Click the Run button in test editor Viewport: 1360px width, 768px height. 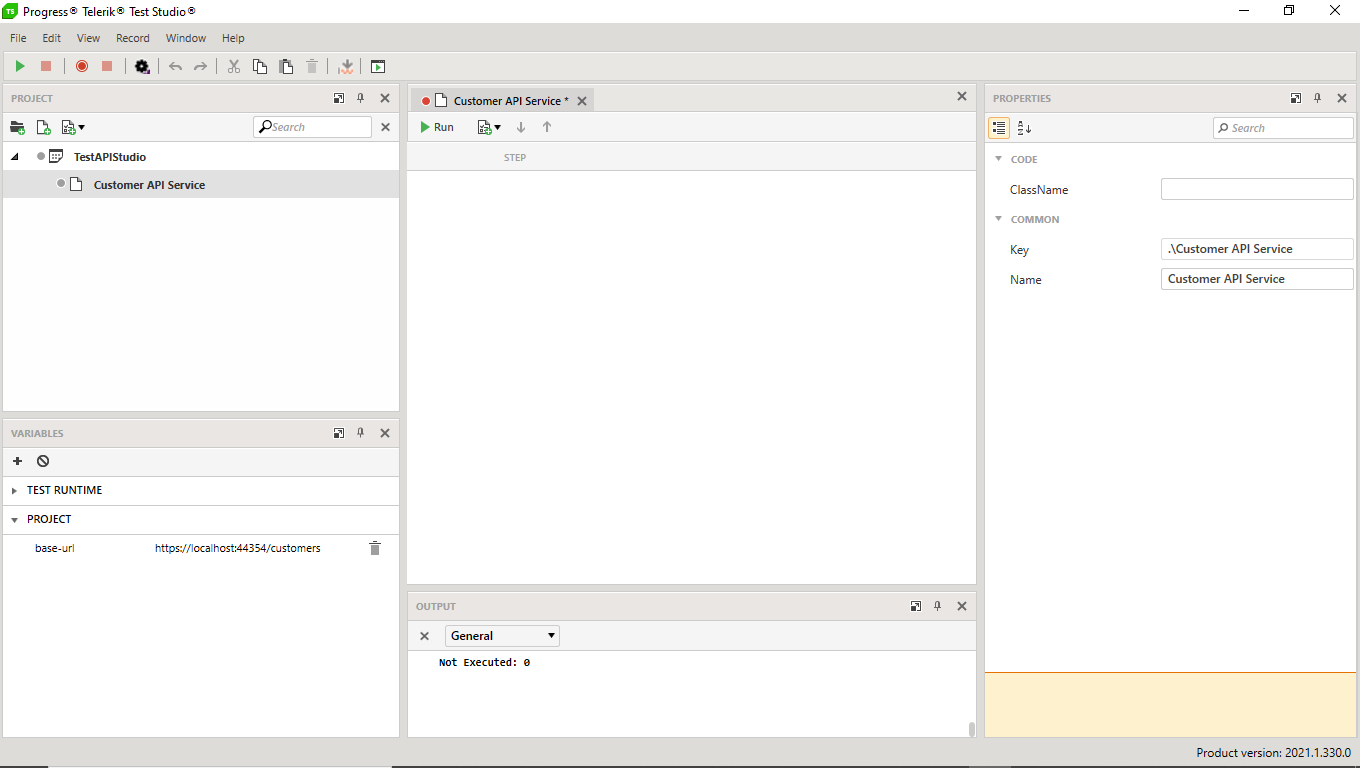(x=437, y=127)
